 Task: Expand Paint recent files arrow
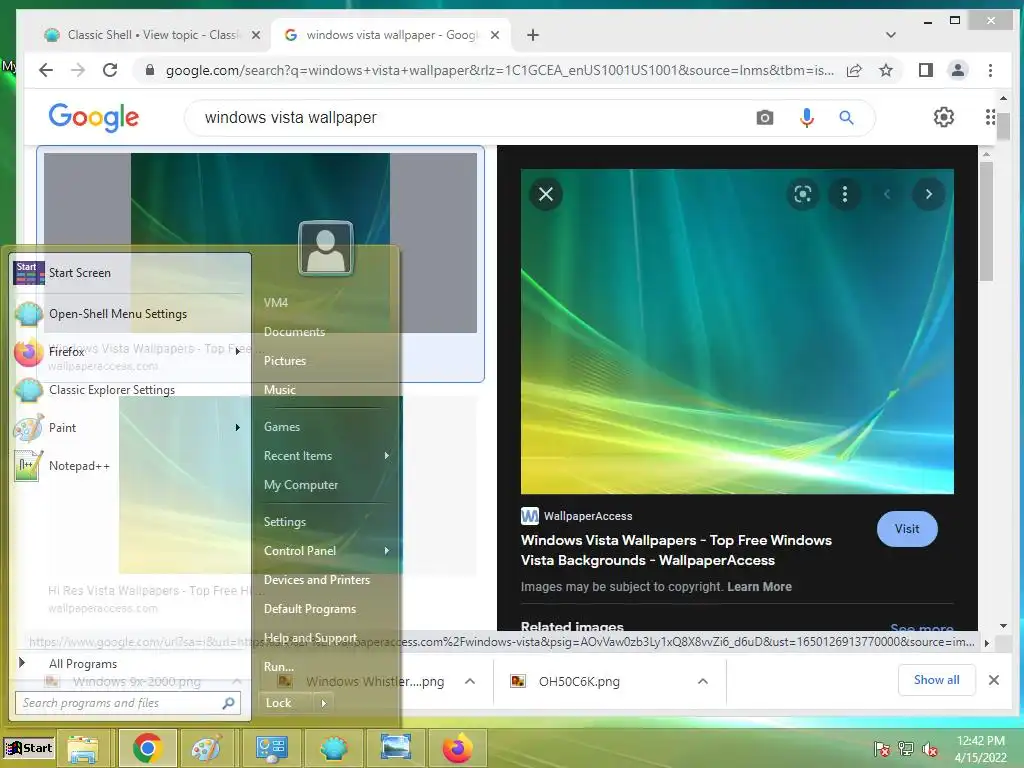tap(237, 428)
